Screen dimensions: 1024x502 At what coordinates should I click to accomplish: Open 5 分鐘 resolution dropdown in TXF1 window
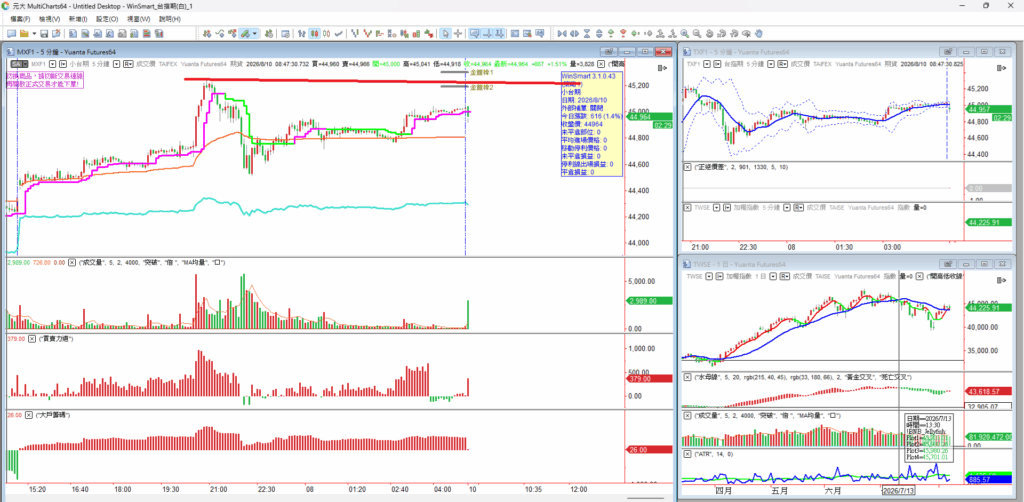click(x=771, y=64)
